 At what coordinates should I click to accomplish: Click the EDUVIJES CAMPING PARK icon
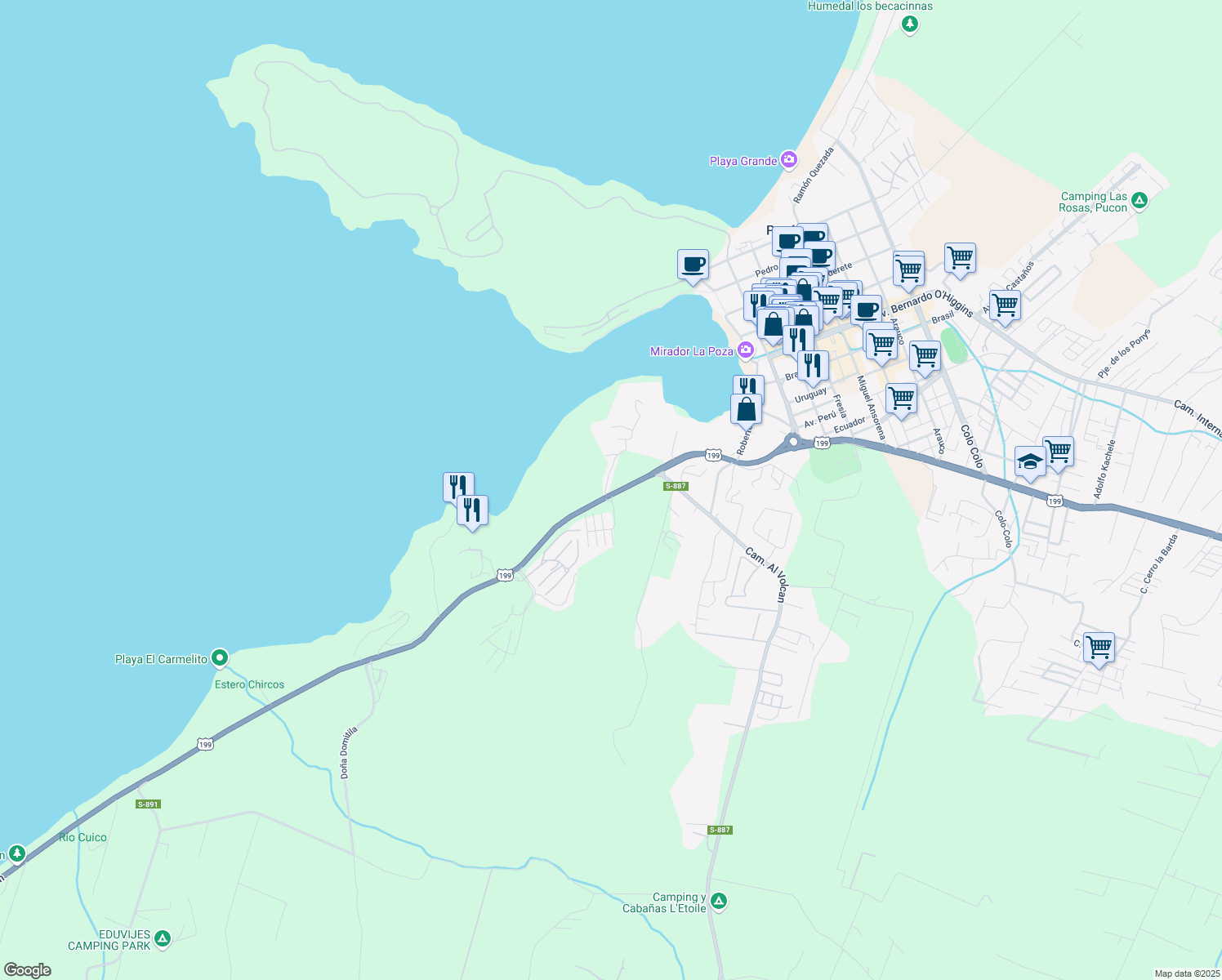[163, 939]
